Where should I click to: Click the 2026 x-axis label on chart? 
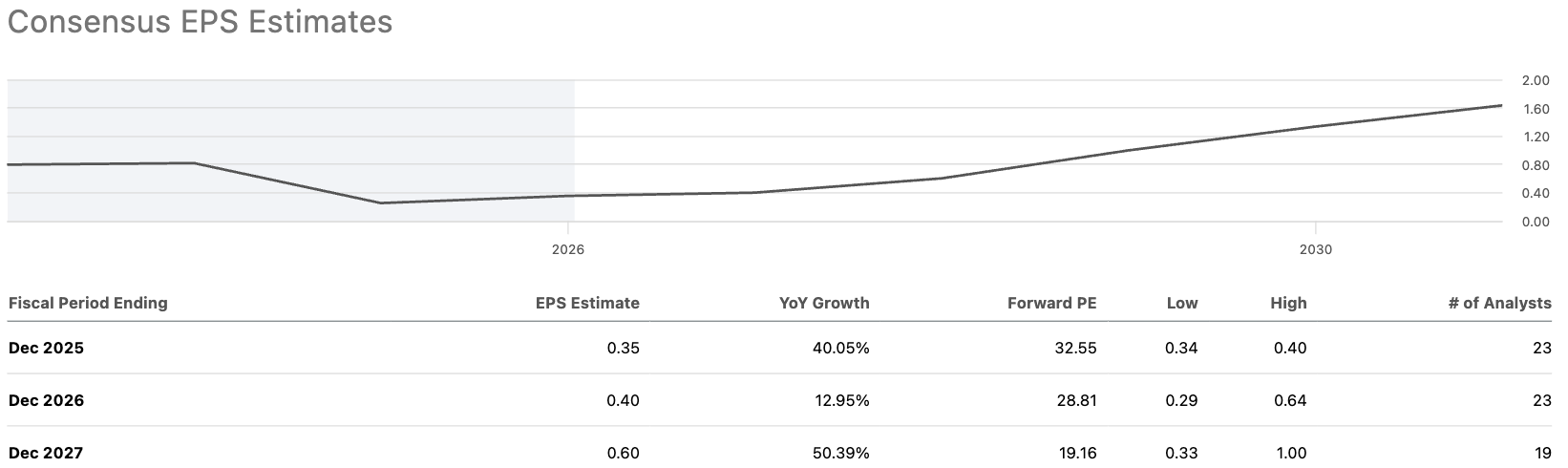click(x=567, y=249)
